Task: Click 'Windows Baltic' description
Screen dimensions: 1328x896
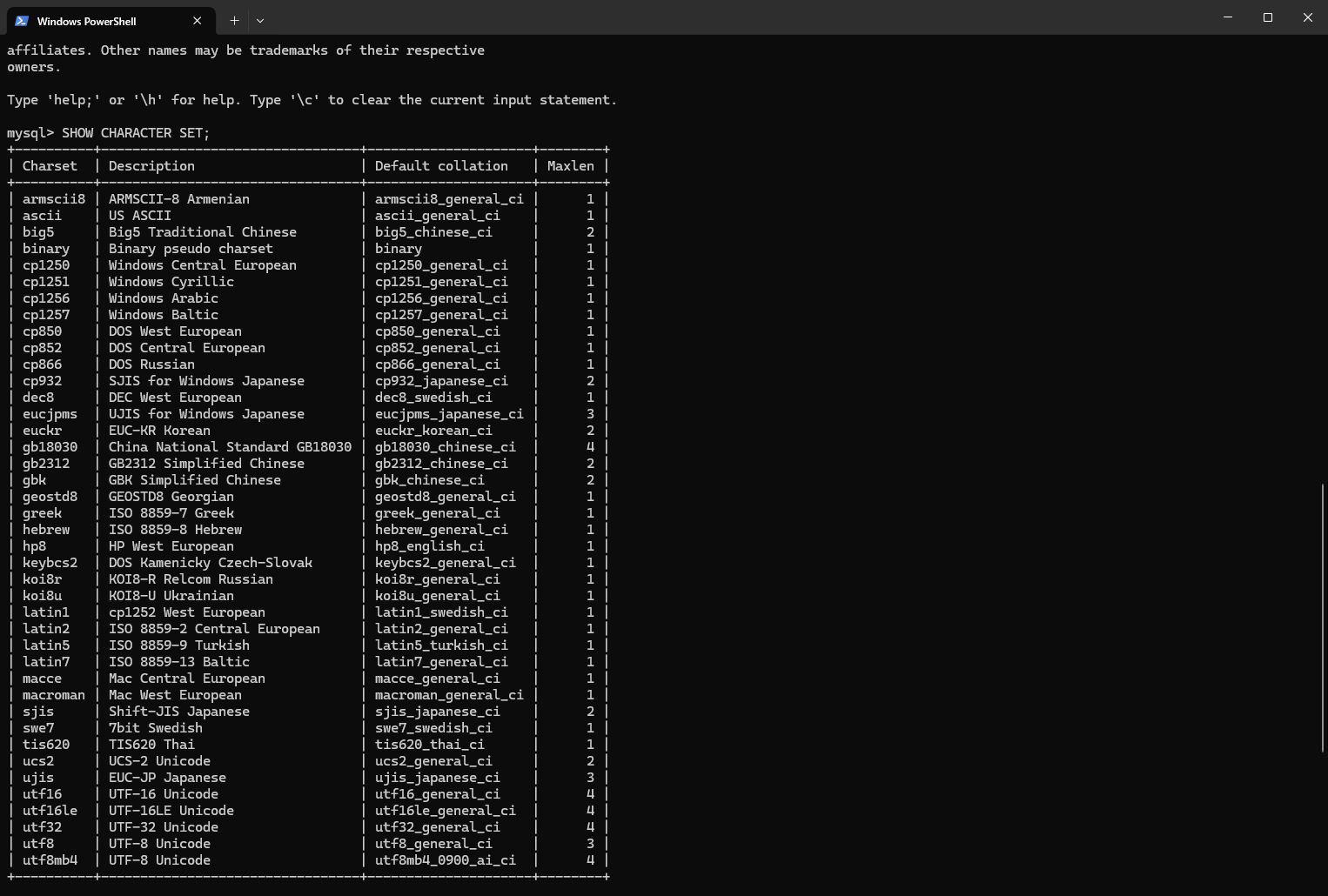Action: tap(164, 315)
